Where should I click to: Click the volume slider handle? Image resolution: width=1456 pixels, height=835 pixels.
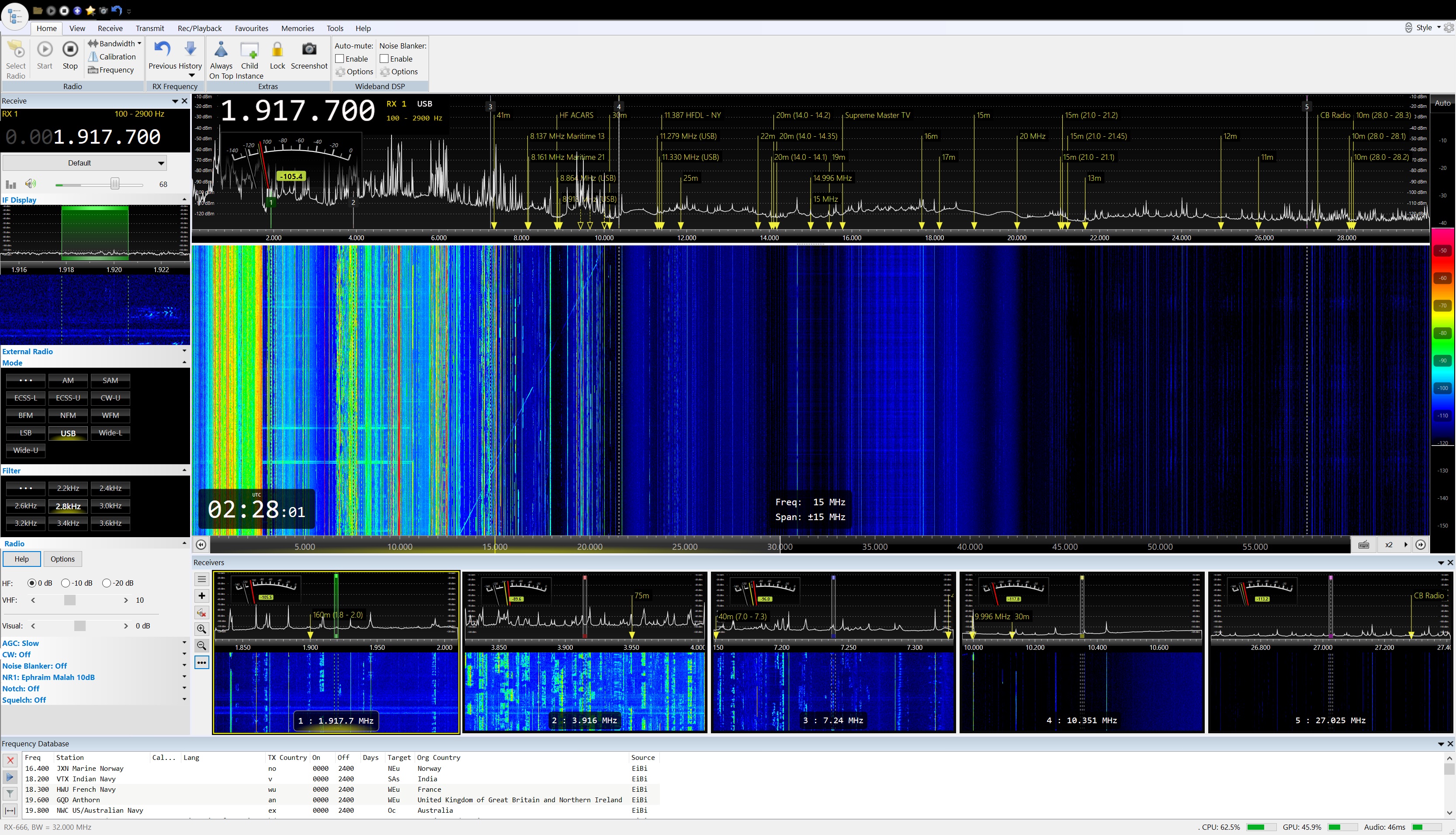(x=115, y=184)
